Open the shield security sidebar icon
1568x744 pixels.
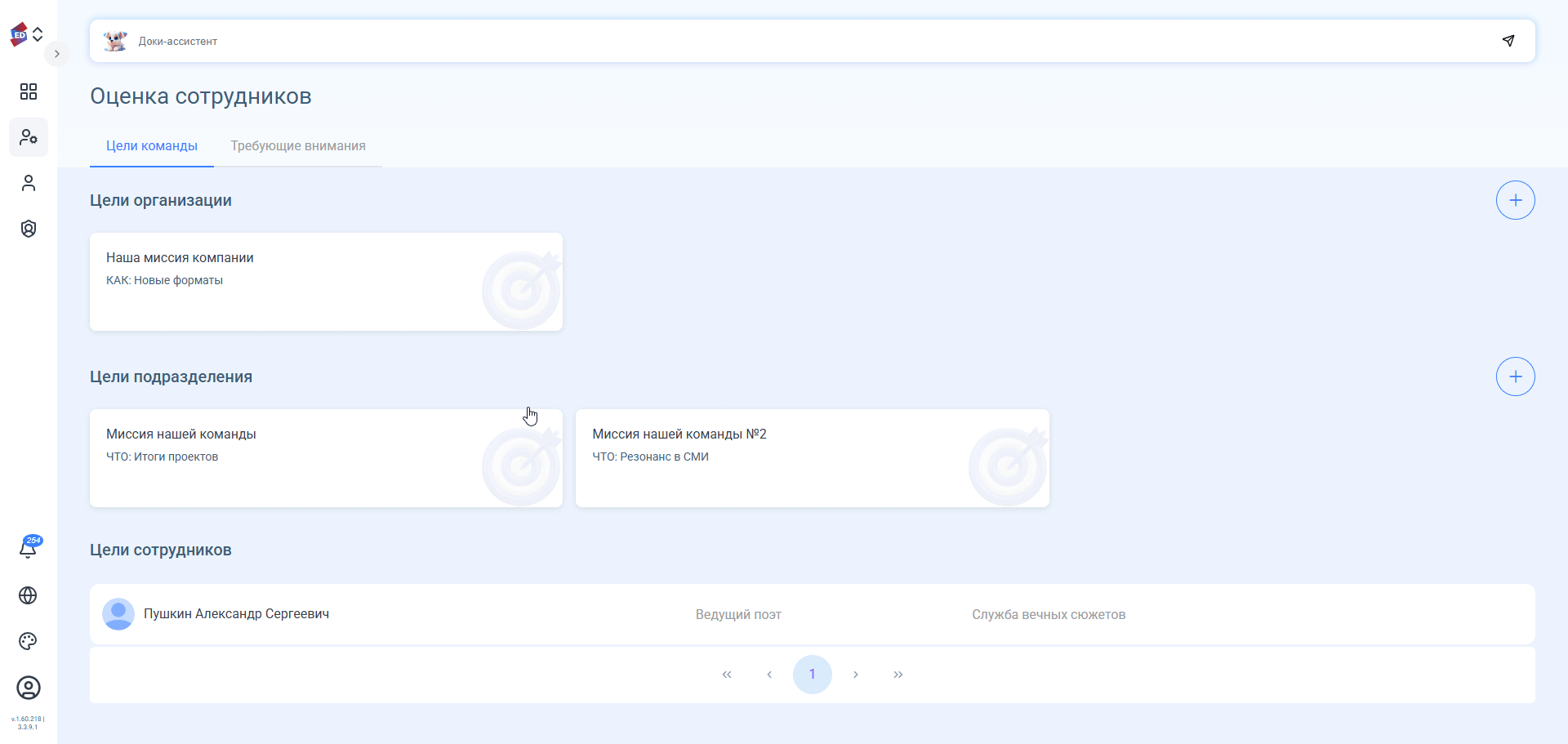pyautogui.click(x=29, y=229)
